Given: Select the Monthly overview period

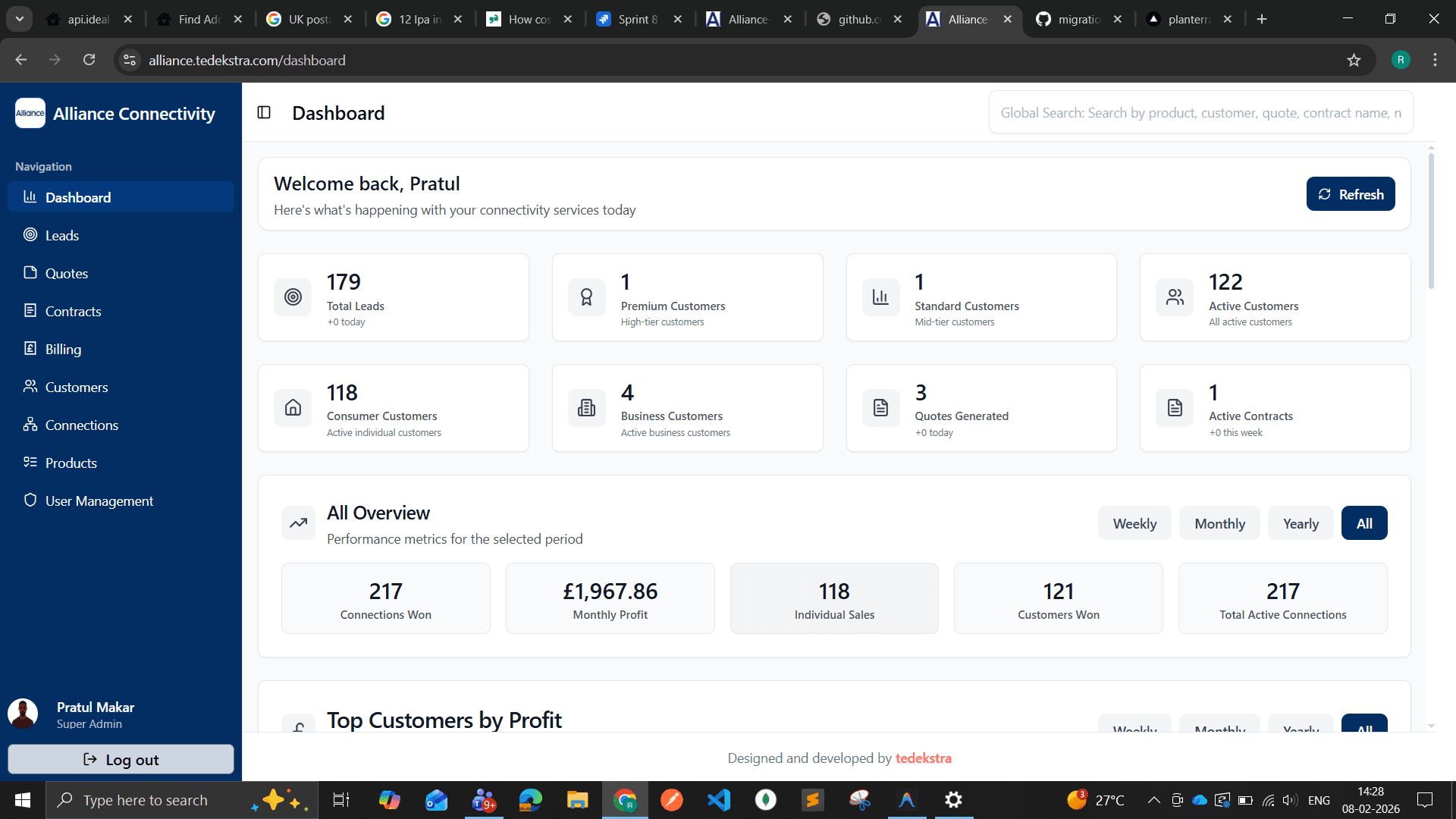Looking at the screenshot, I should point(1219,523).
